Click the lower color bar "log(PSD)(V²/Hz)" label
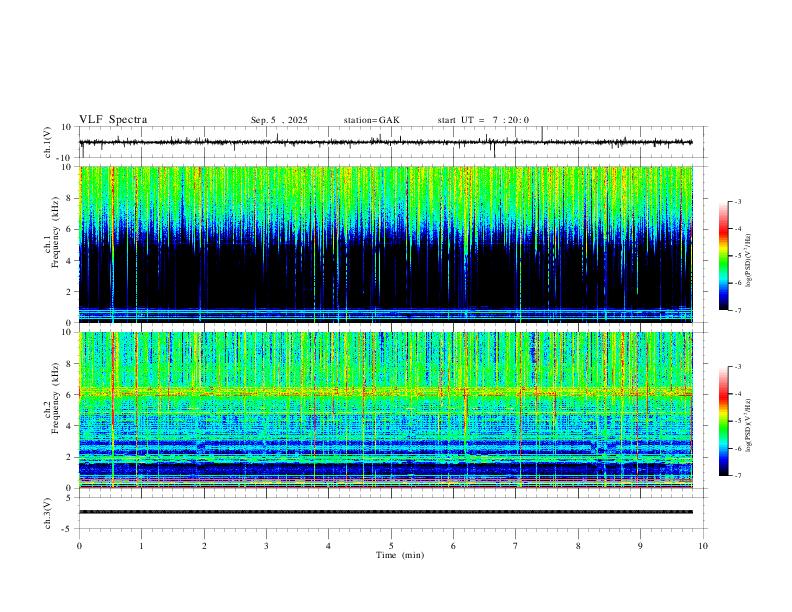Viewport: 792px width, 612px height. [x=749, y=425]
